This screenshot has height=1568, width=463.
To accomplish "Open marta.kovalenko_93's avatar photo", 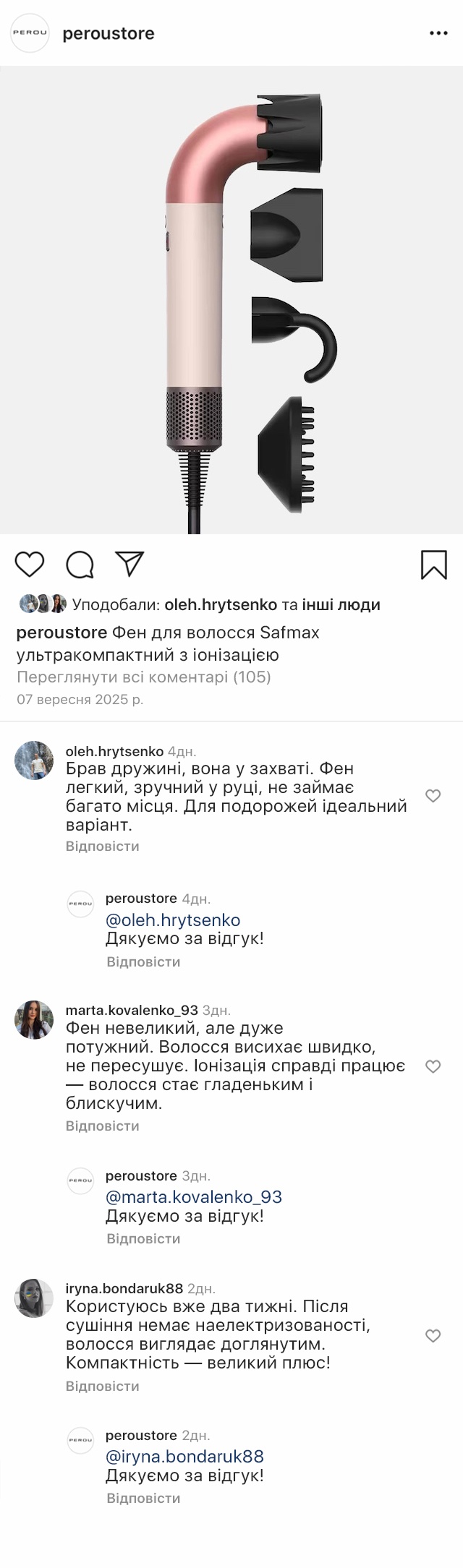I will click(34, 1019).
